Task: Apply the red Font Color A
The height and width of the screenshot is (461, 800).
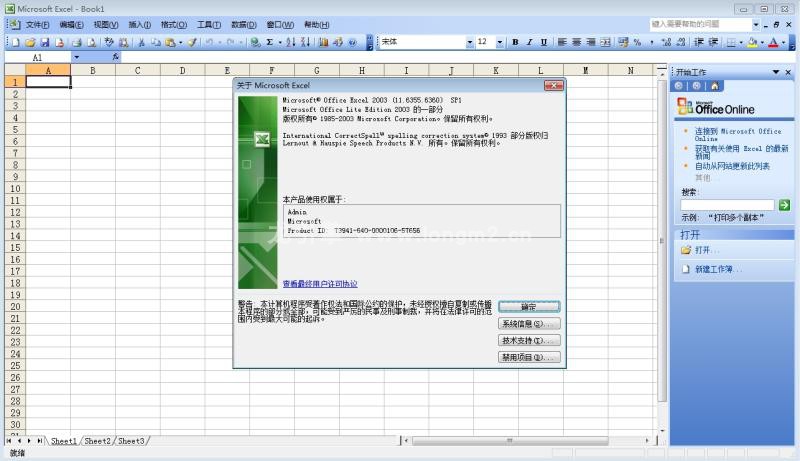Action: pyautogui.click(x=773, y=42)
